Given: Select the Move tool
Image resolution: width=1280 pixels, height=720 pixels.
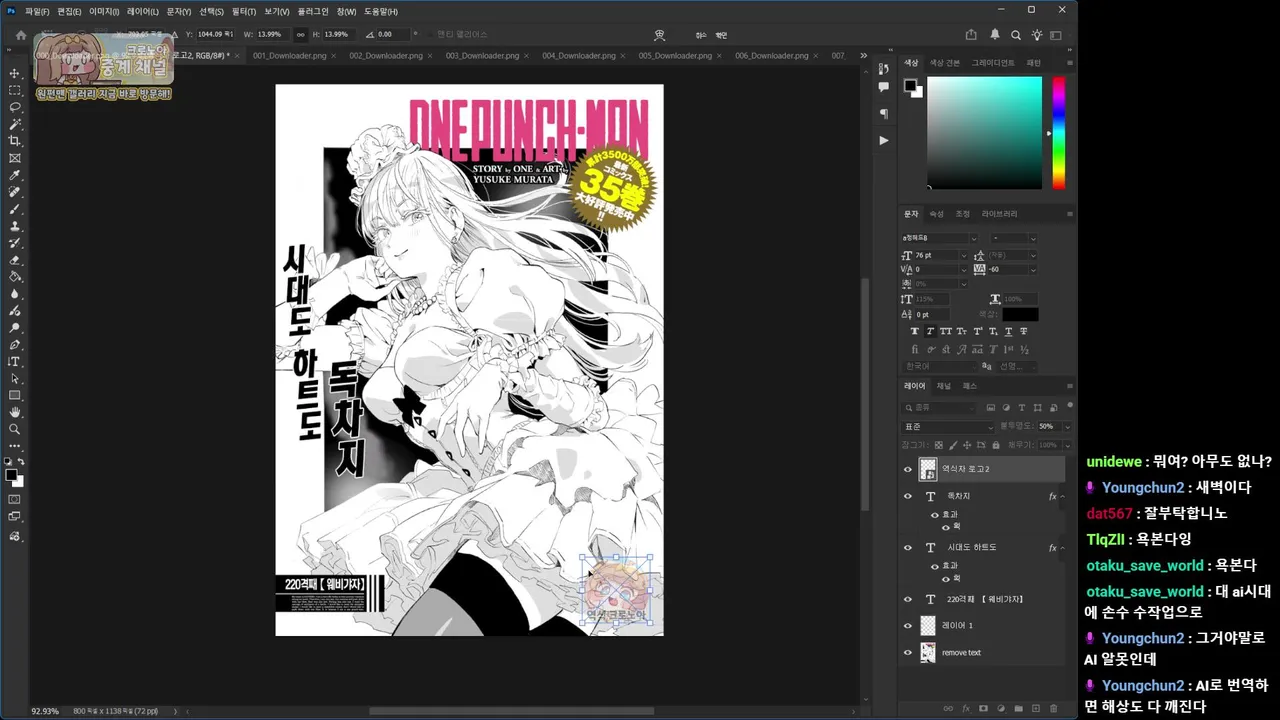Looking at the screenshot, I should coord(14,73).
